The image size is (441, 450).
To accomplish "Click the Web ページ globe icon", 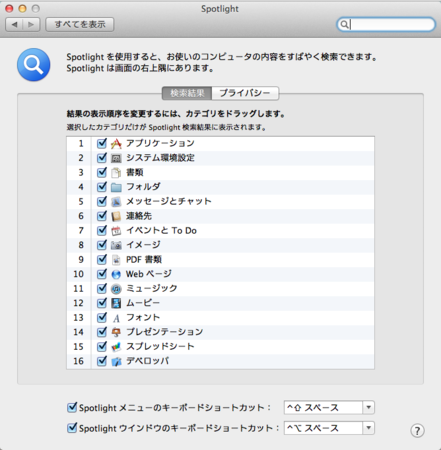I will click(x=116, y=274).
